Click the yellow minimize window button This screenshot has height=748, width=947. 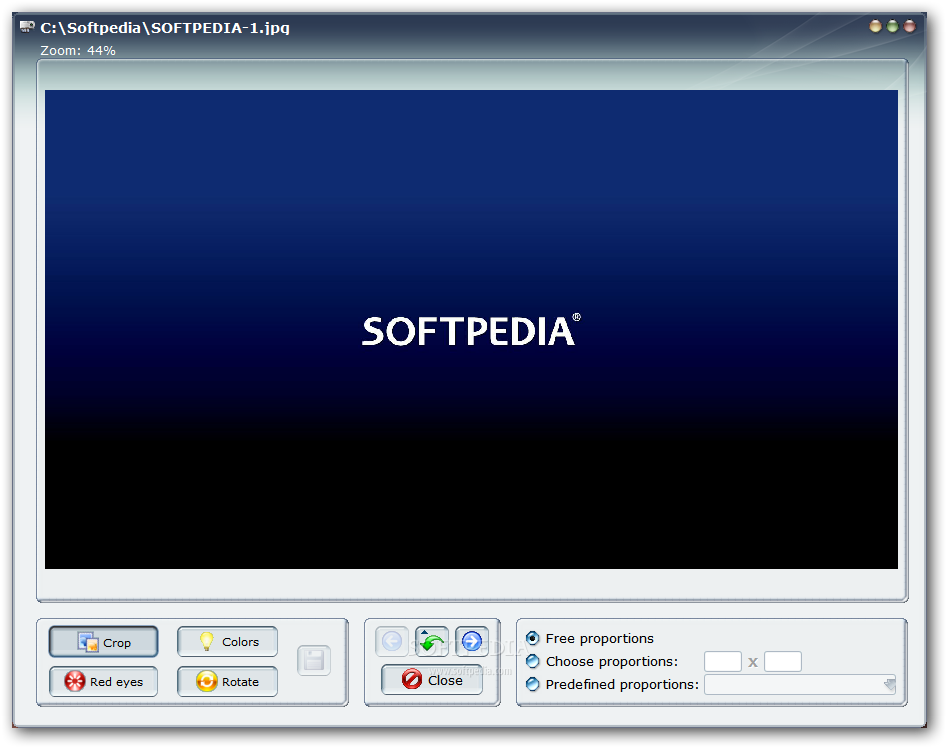point(875,26)
